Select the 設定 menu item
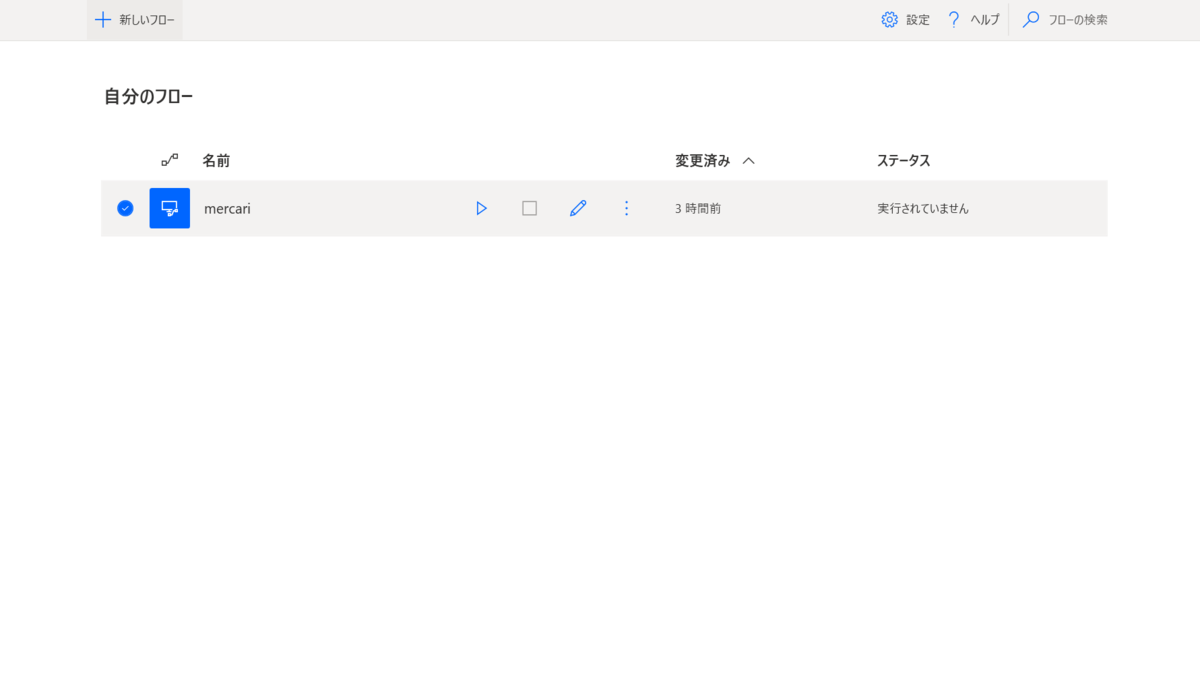This screenshot has height=692, width=1200. [918, 19]
